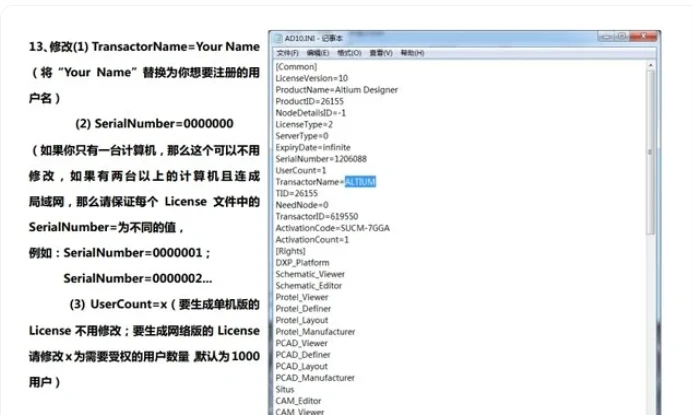The height and width of the screenshot is (415, 693).
Task: Click the TransactorName= label text
Action: [310, 182]
